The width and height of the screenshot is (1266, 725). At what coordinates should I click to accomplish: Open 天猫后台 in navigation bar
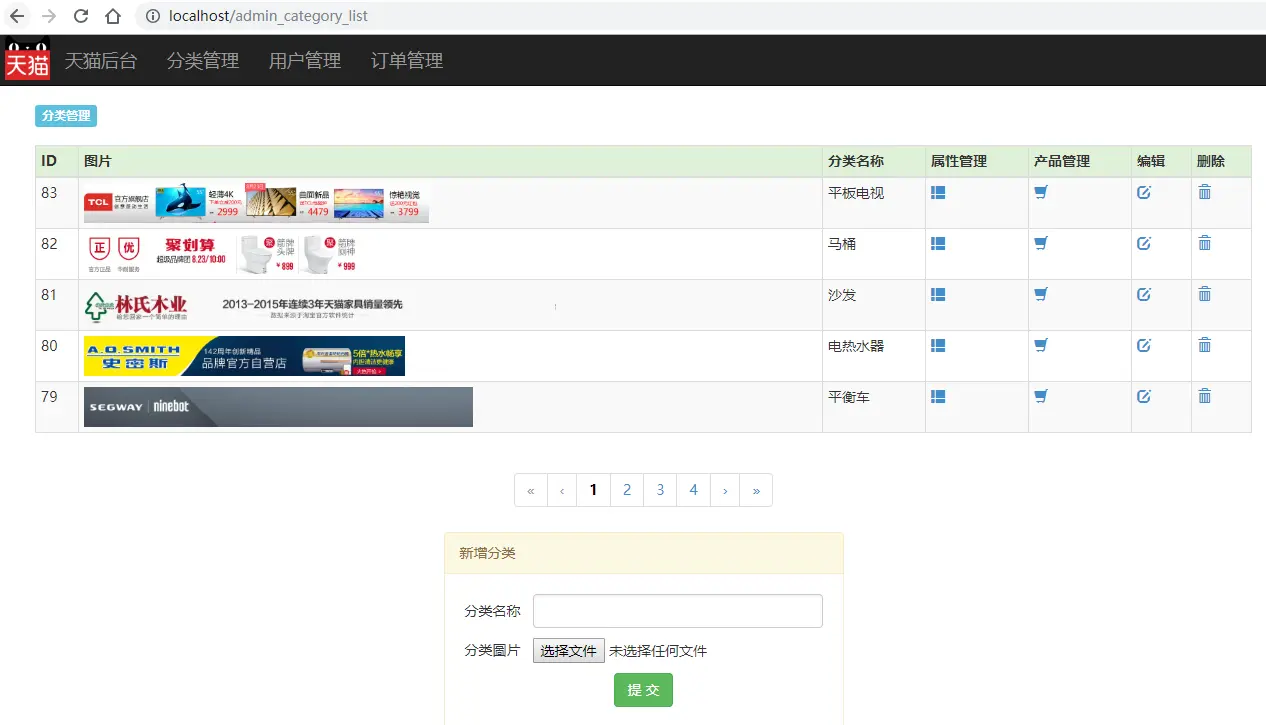[x=101, y=61]
